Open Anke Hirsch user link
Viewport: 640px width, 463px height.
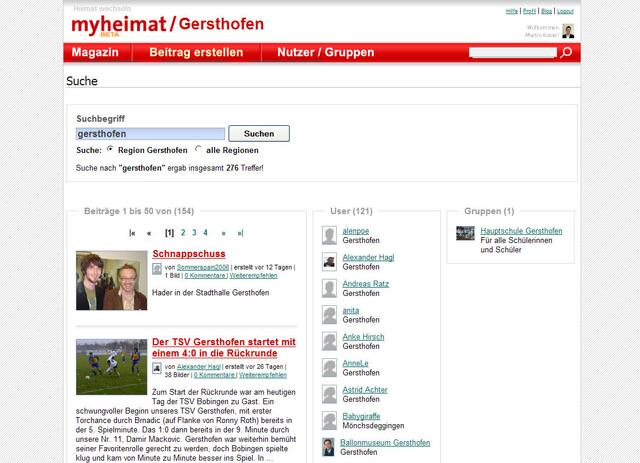coord(363,337)
